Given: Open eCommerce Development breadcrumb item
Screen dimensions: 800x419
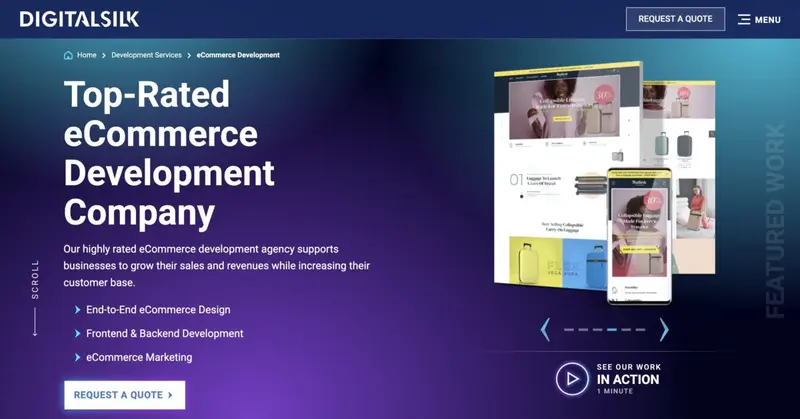Looking at the screenshot, I should (x=238, y=55).
